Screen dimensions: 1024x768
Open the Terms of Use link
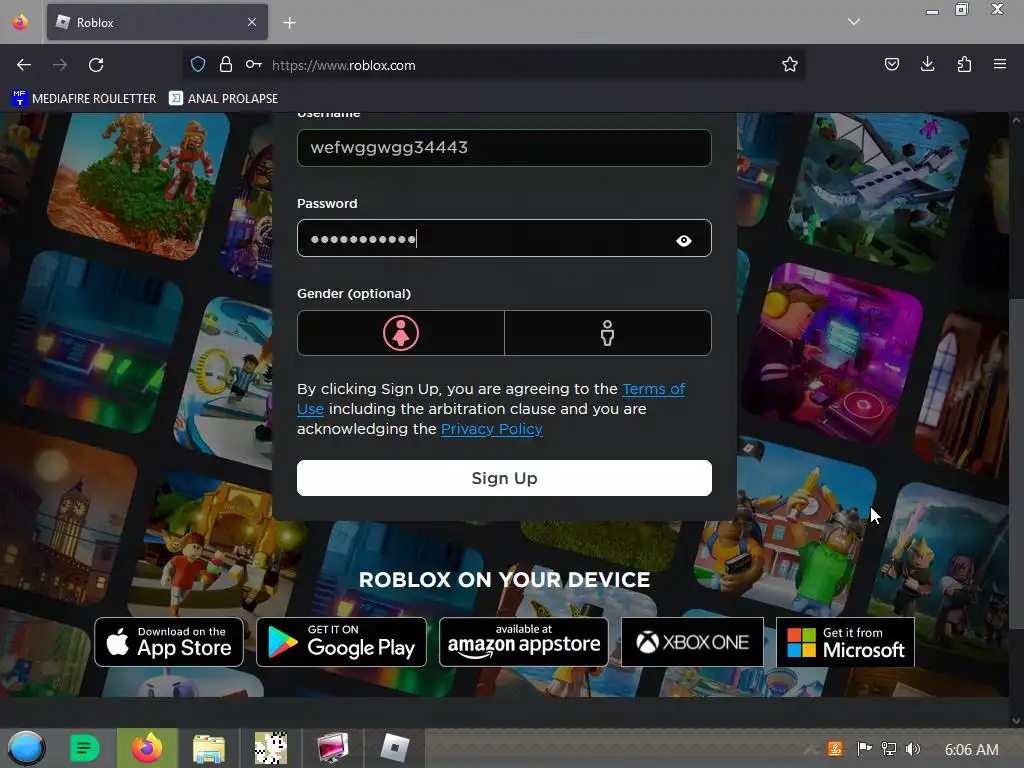[x=653, y=389]
